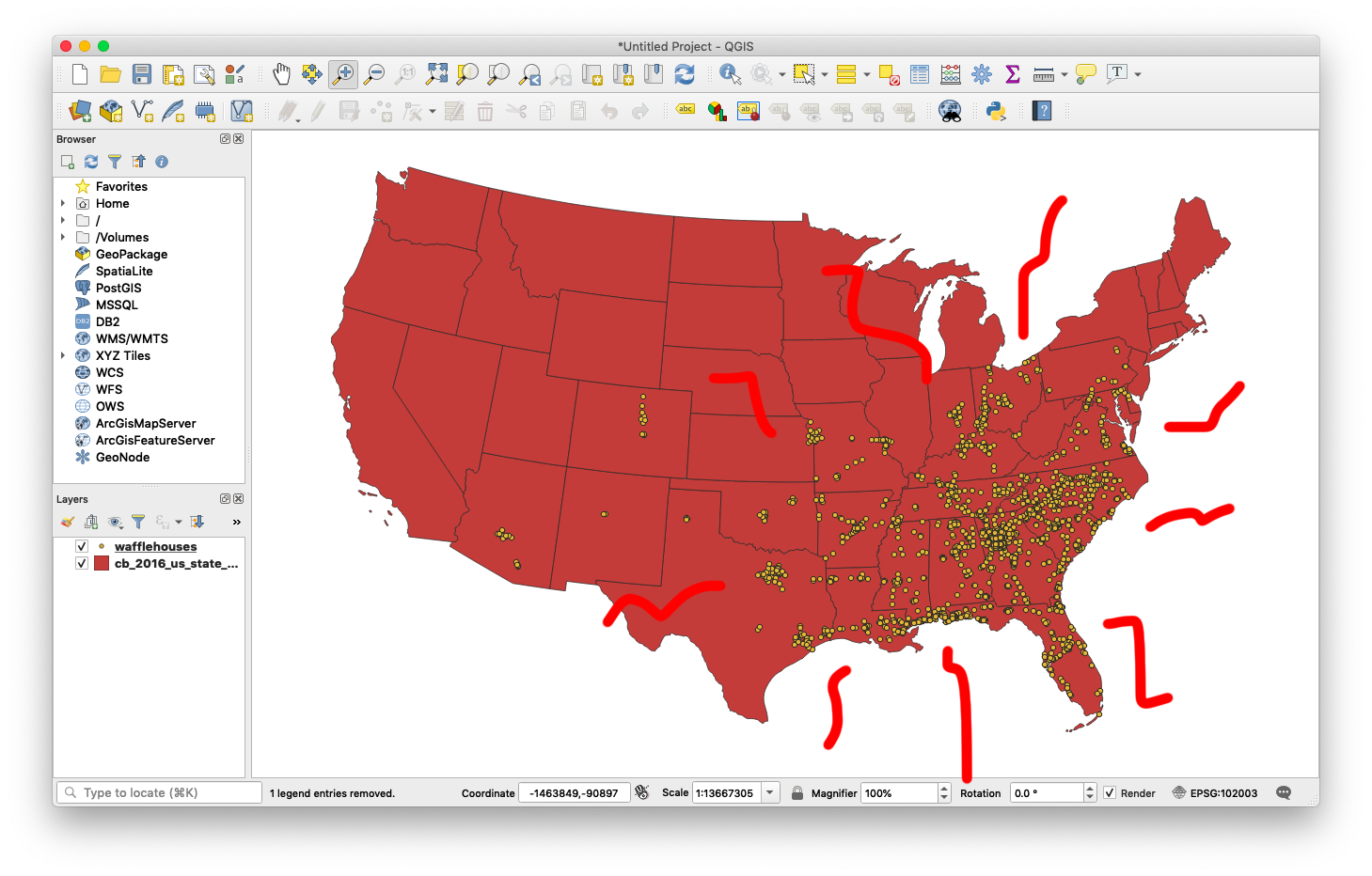Expand the Home tree item in Browser
This screenshot has height=876, width=1372.
(63, 203)
